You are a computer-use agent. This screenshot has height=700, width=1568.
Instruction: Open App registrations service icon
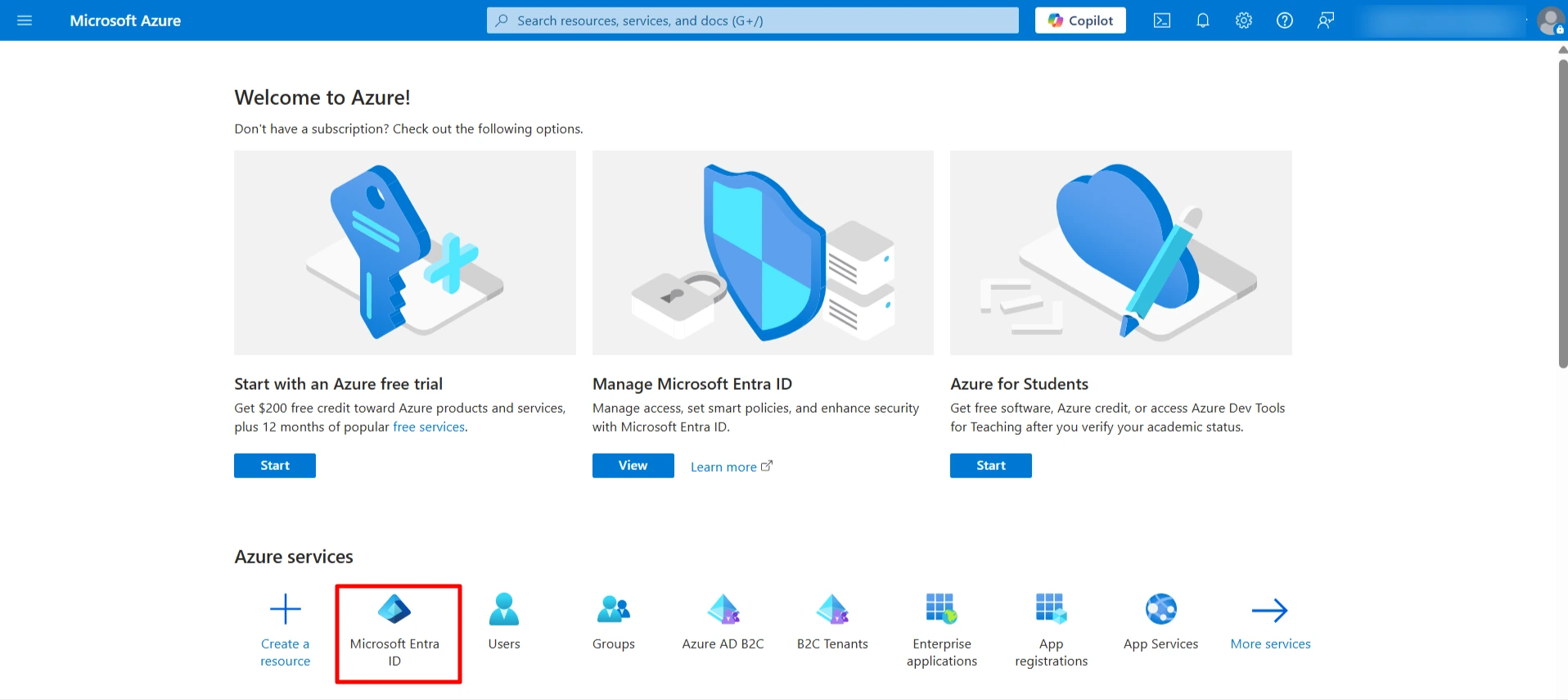tap(1052, 609)
